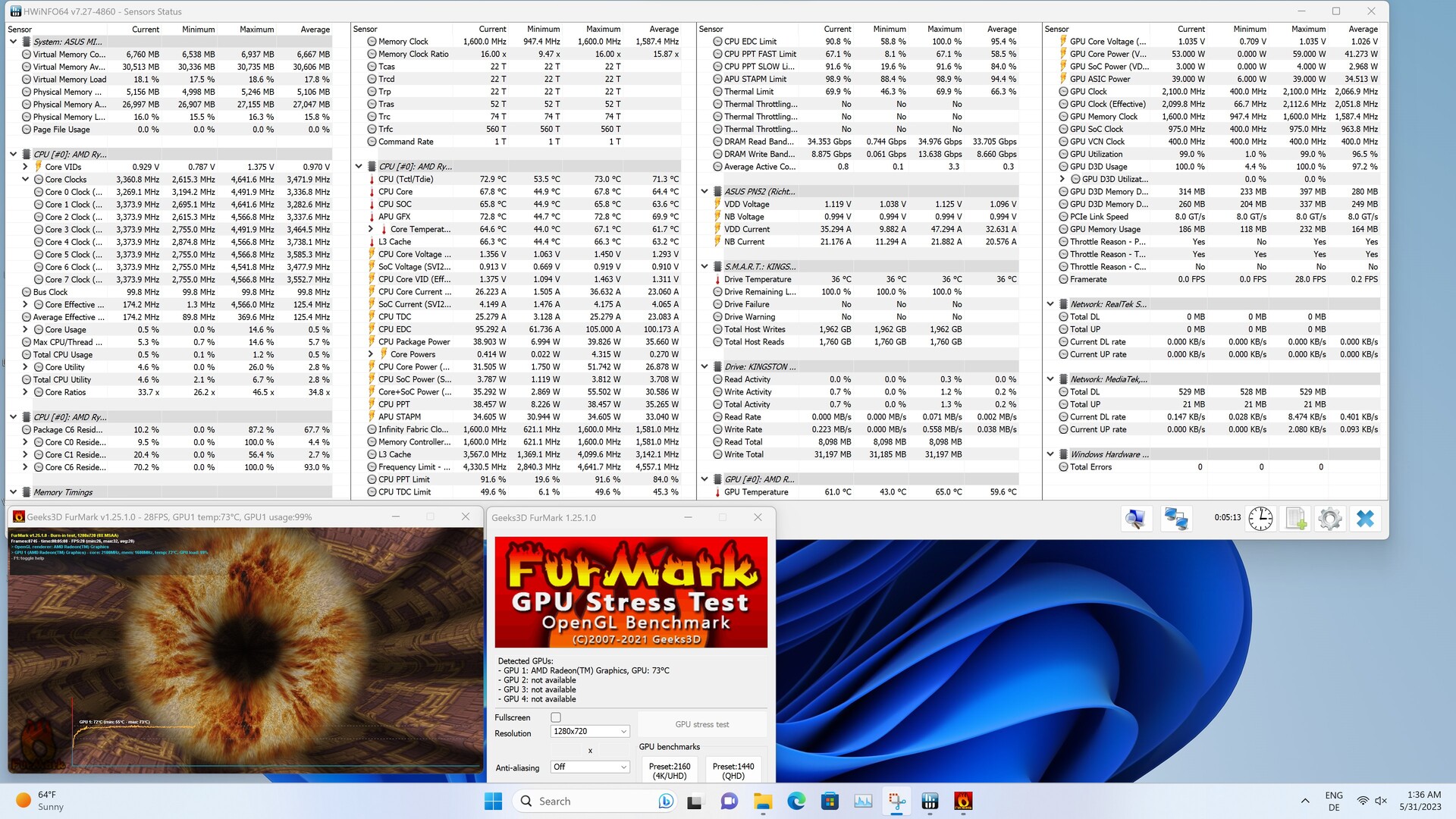1456x819 pixels.
Task: Open Microsoft Store from the taskbar
Action: pos(830,801)
